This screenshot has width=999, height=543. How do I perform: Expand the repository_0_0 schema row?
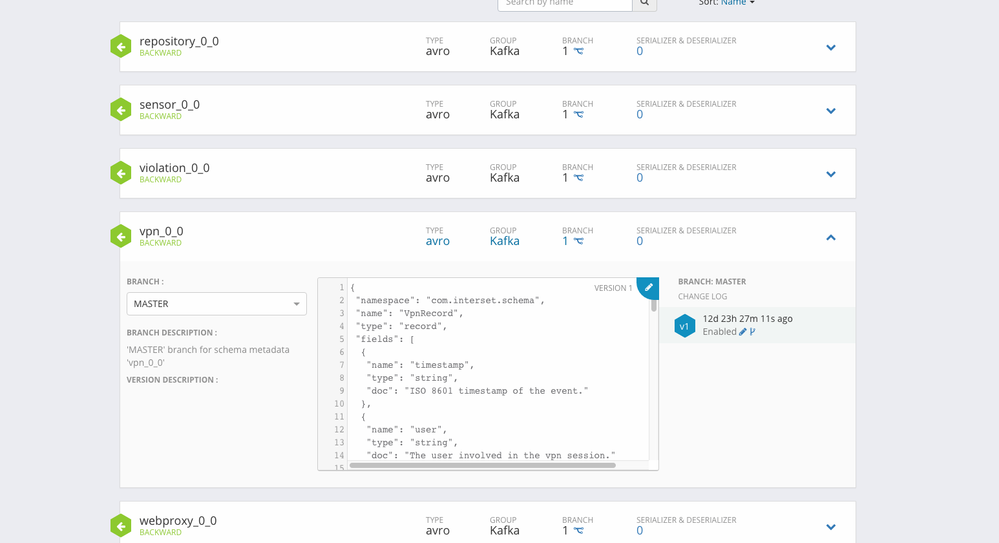pos(830,48)
